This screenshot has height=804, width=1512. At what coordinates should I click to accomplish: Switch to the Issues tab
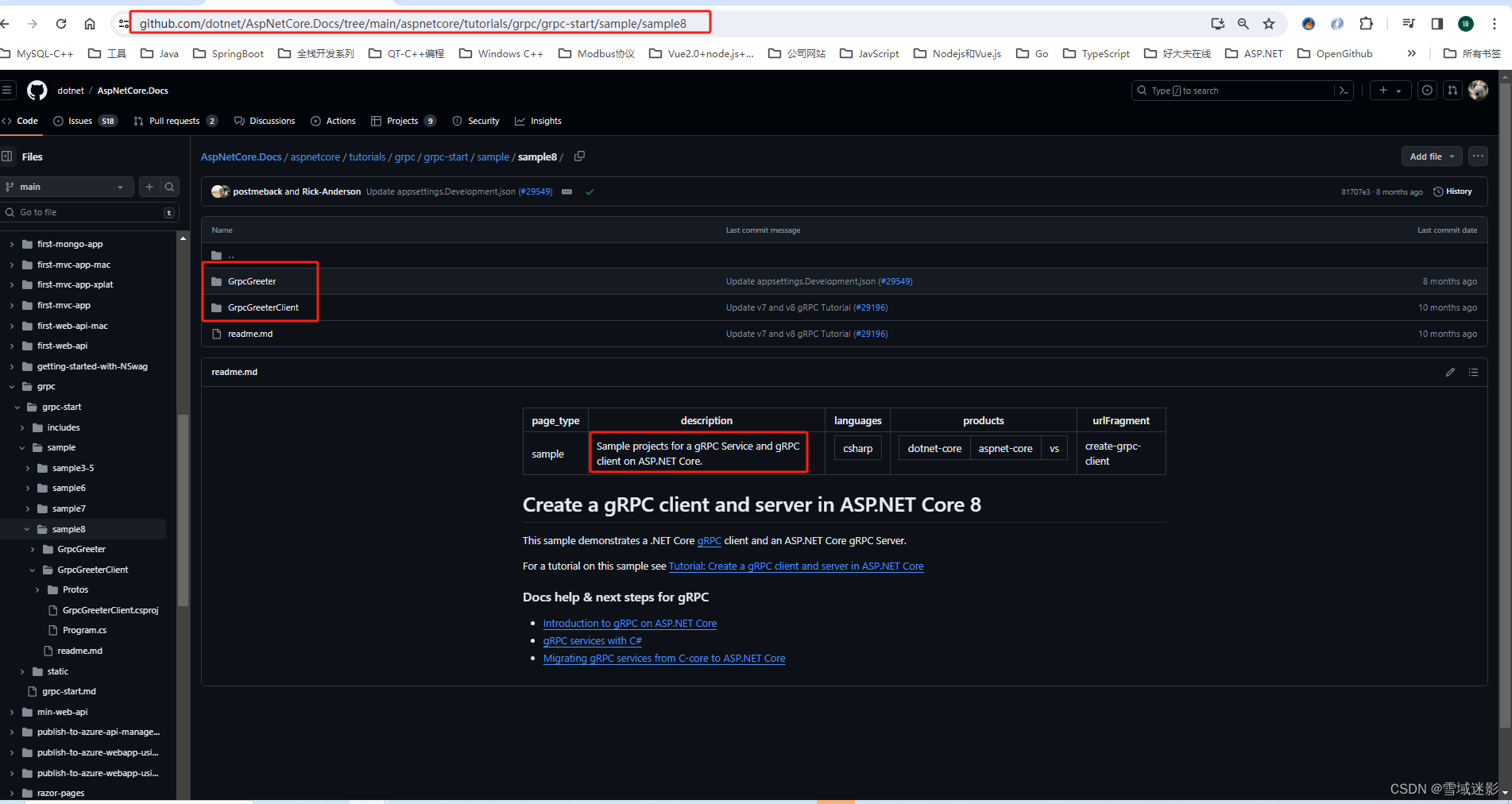(85, 121)
